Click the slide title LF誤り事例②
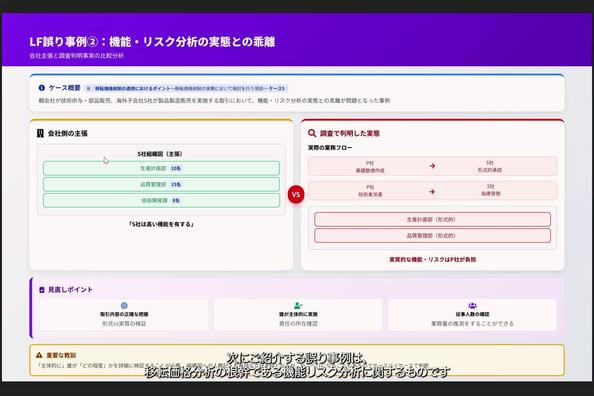 [x=152, y=42]
